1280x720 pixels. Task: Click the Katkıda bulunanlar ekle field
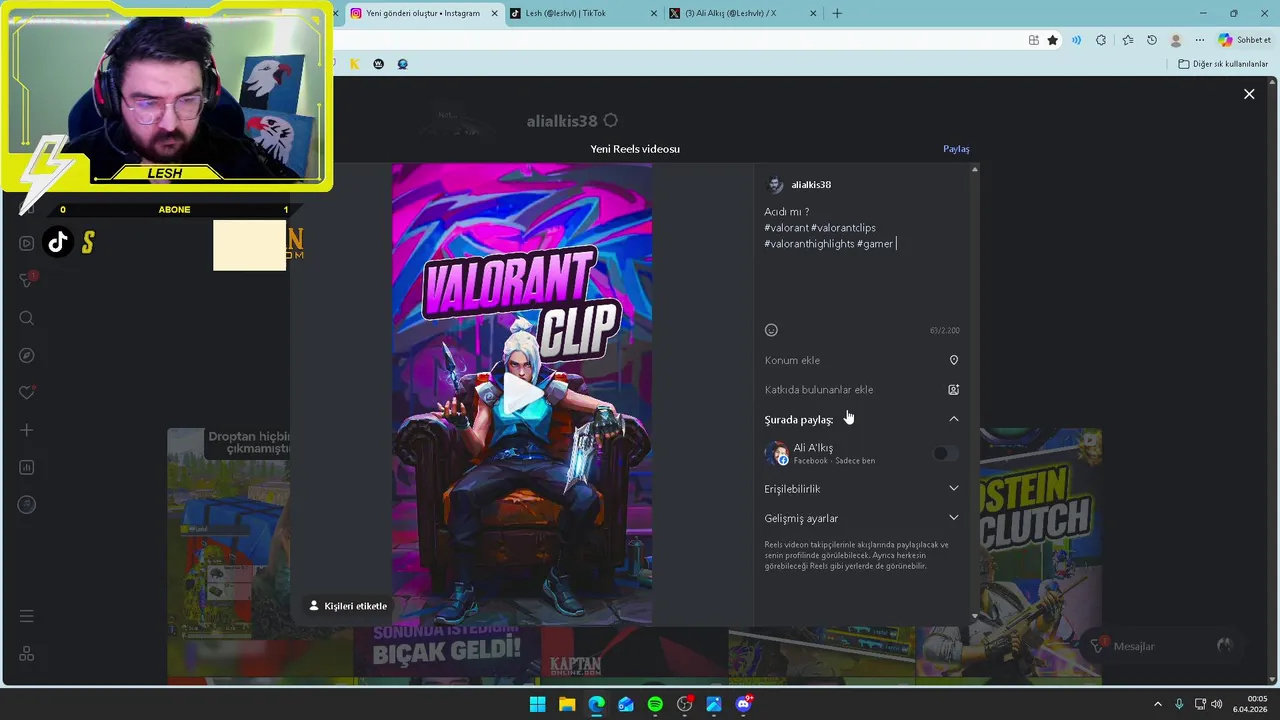tap(861, 390)
